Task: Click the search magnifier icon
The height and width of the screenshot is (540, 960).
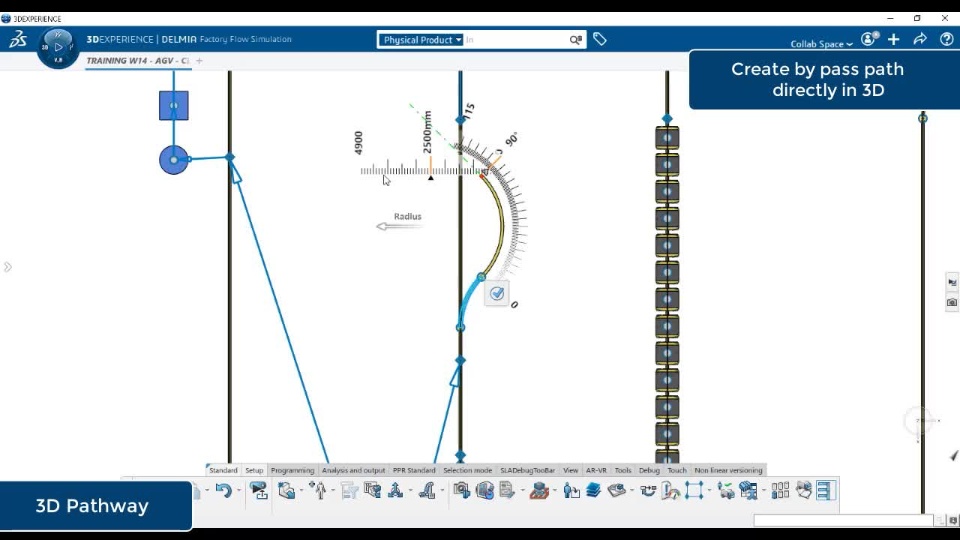Action: 576,40
